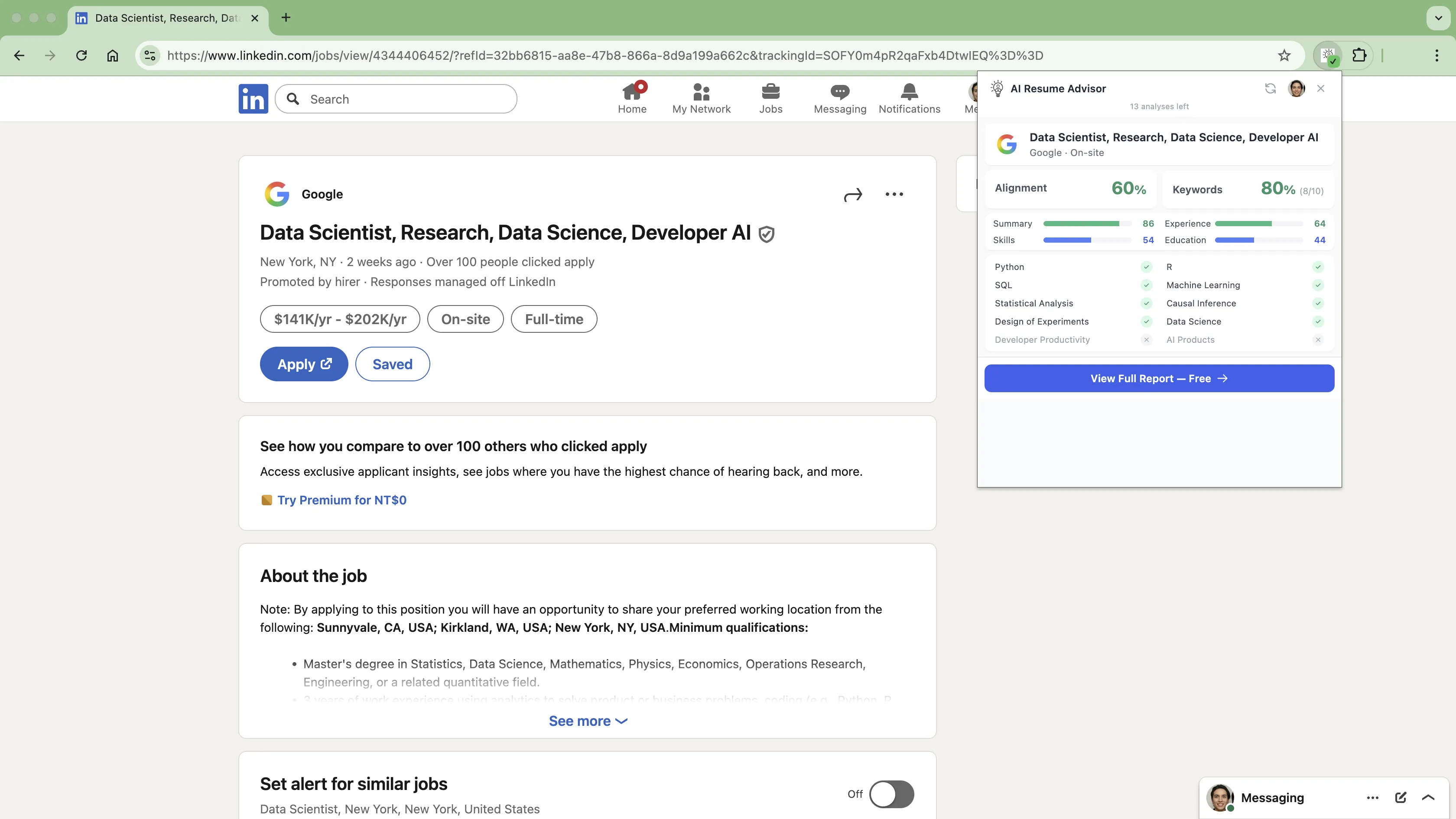Open the Messaging overflow menu

(1372, 797)
